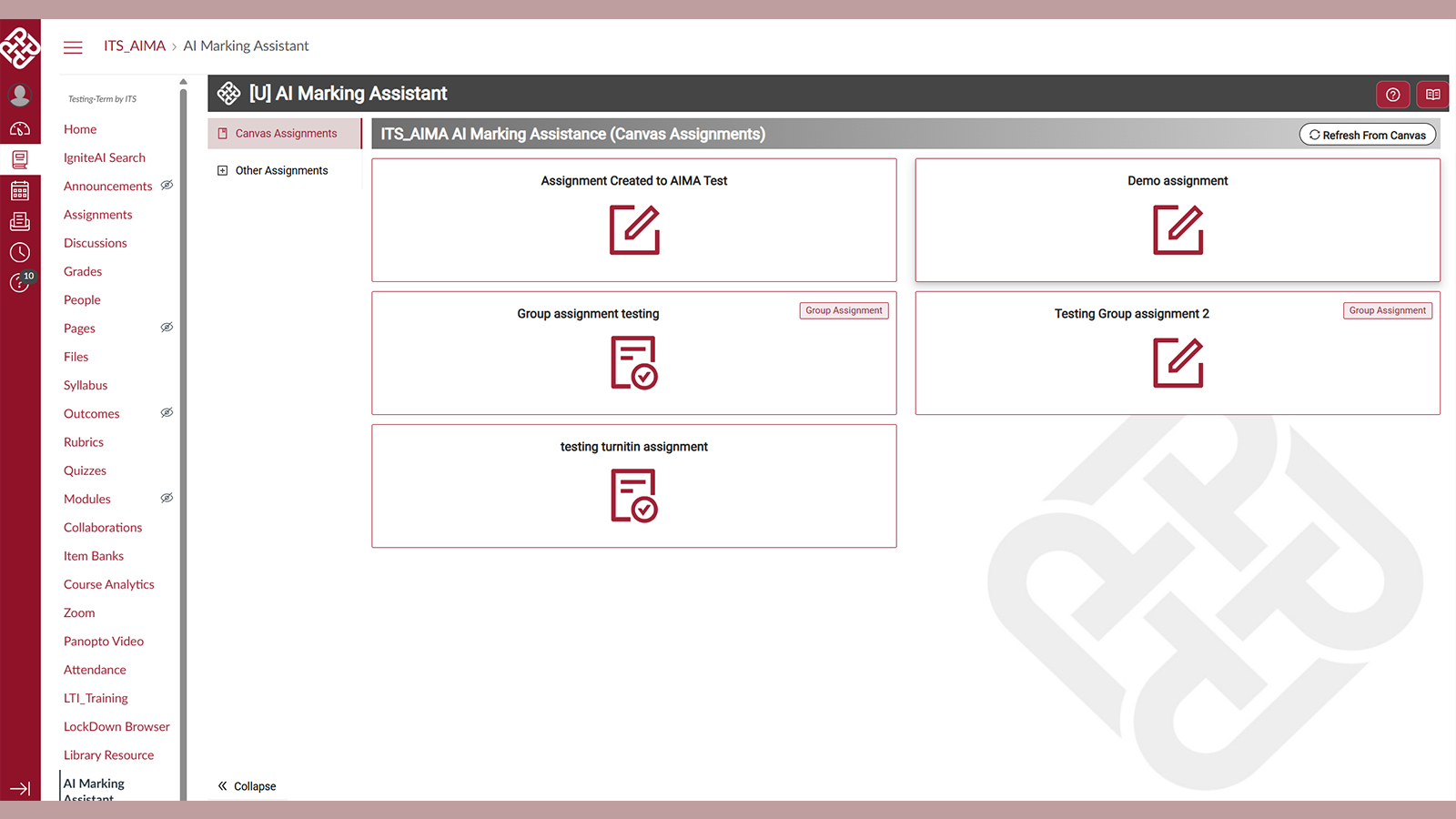Open the Courses icon in the global nav

point(20,159)
